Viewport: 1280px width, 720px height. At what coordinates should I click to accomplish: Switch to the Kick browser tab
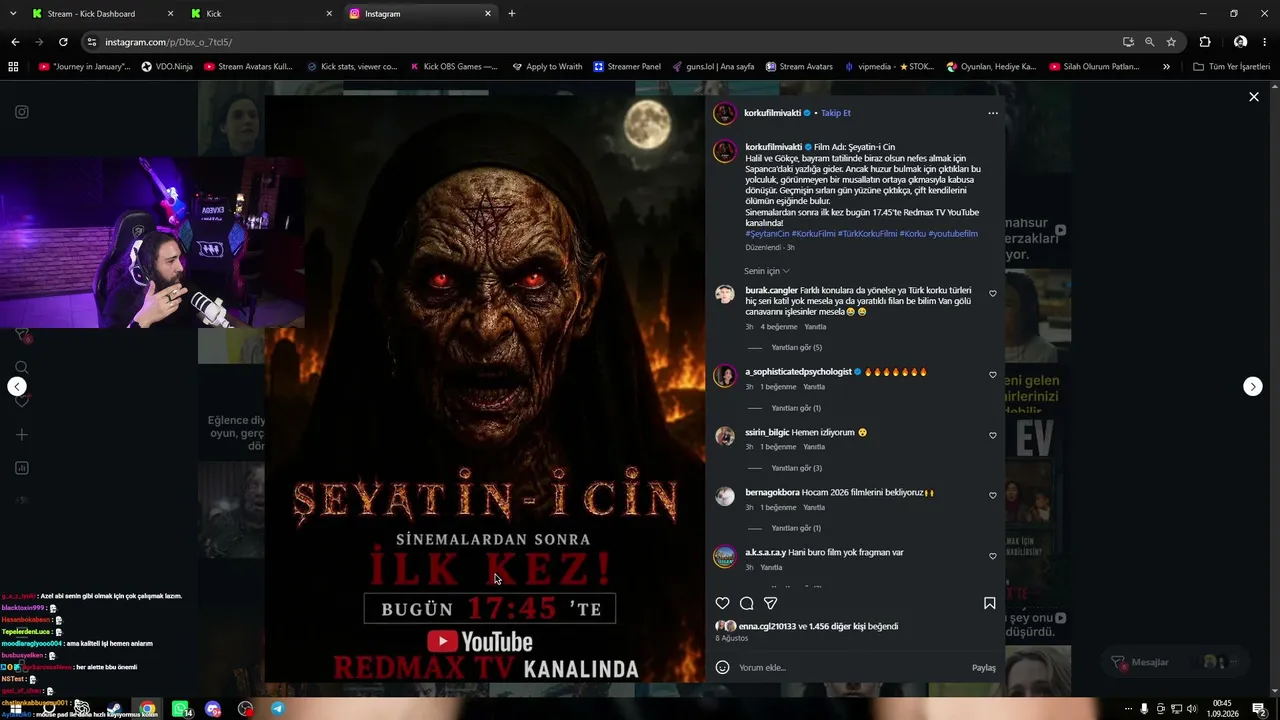pos(262,14)
